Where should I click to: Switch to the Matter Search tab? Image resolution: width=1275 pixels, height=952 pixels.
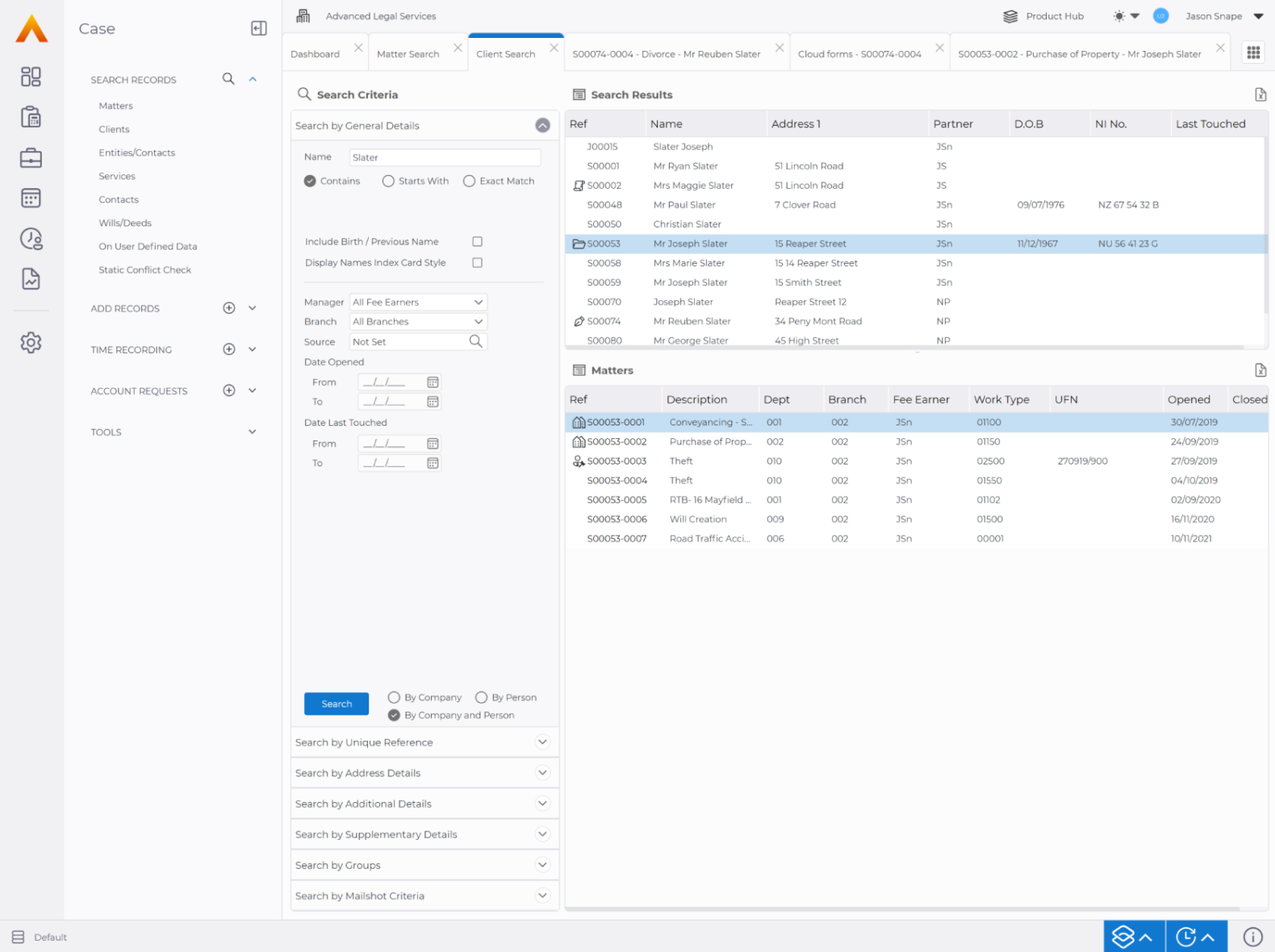click(408, 54)
